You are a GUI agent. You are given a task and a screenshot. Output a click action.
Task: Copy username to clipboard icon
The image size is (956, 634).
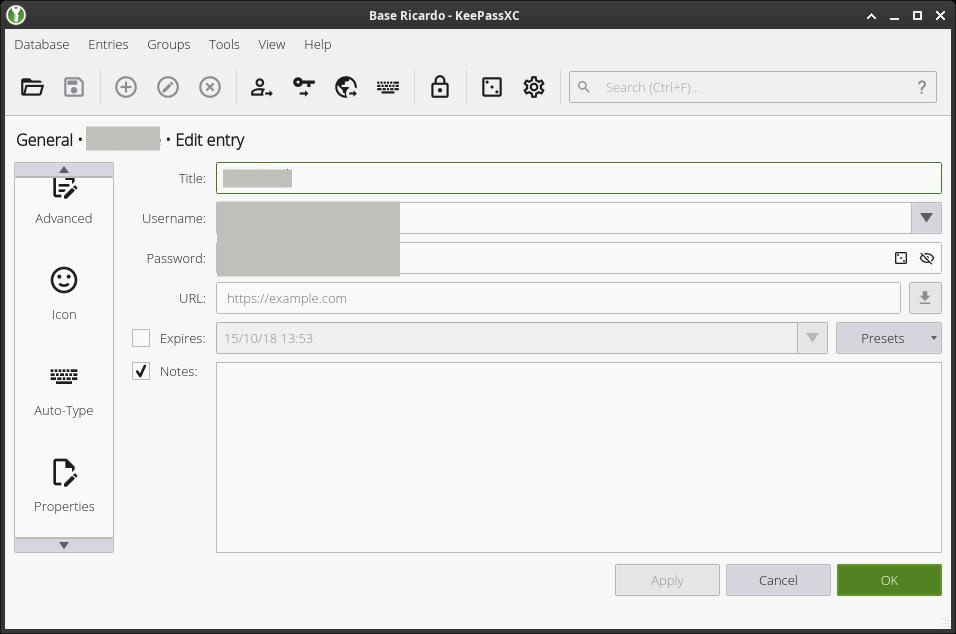[261, 87]
